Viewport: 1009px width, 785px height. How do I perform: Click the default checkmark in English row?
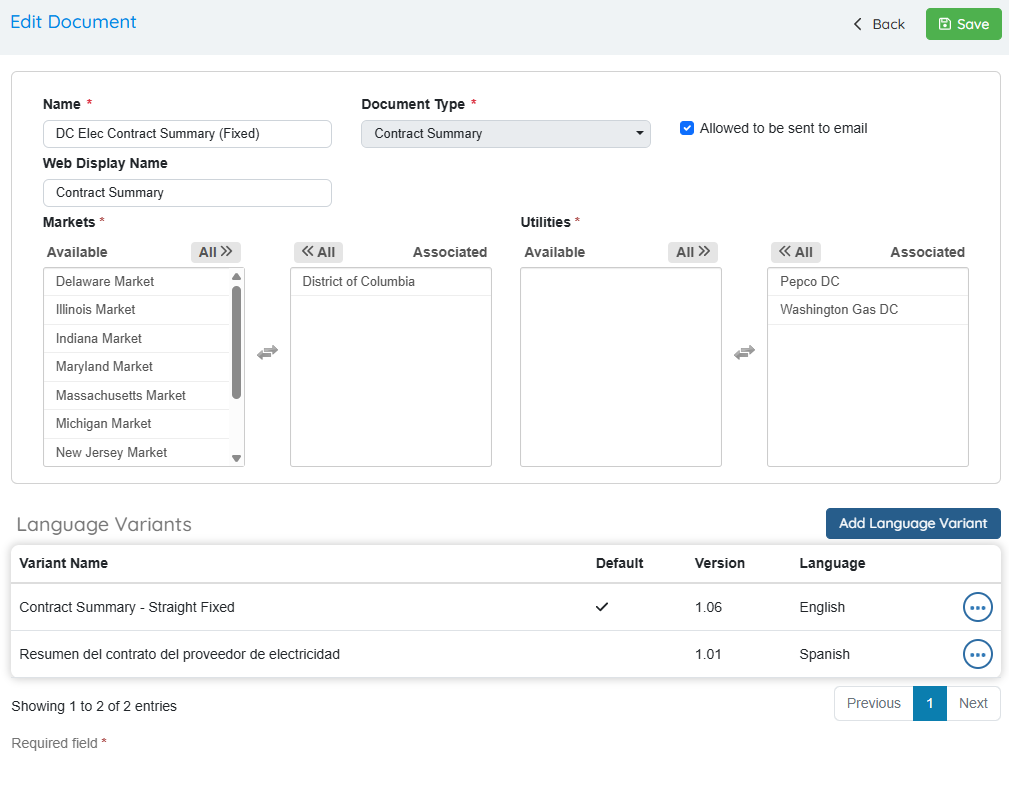tap(602, 607)
